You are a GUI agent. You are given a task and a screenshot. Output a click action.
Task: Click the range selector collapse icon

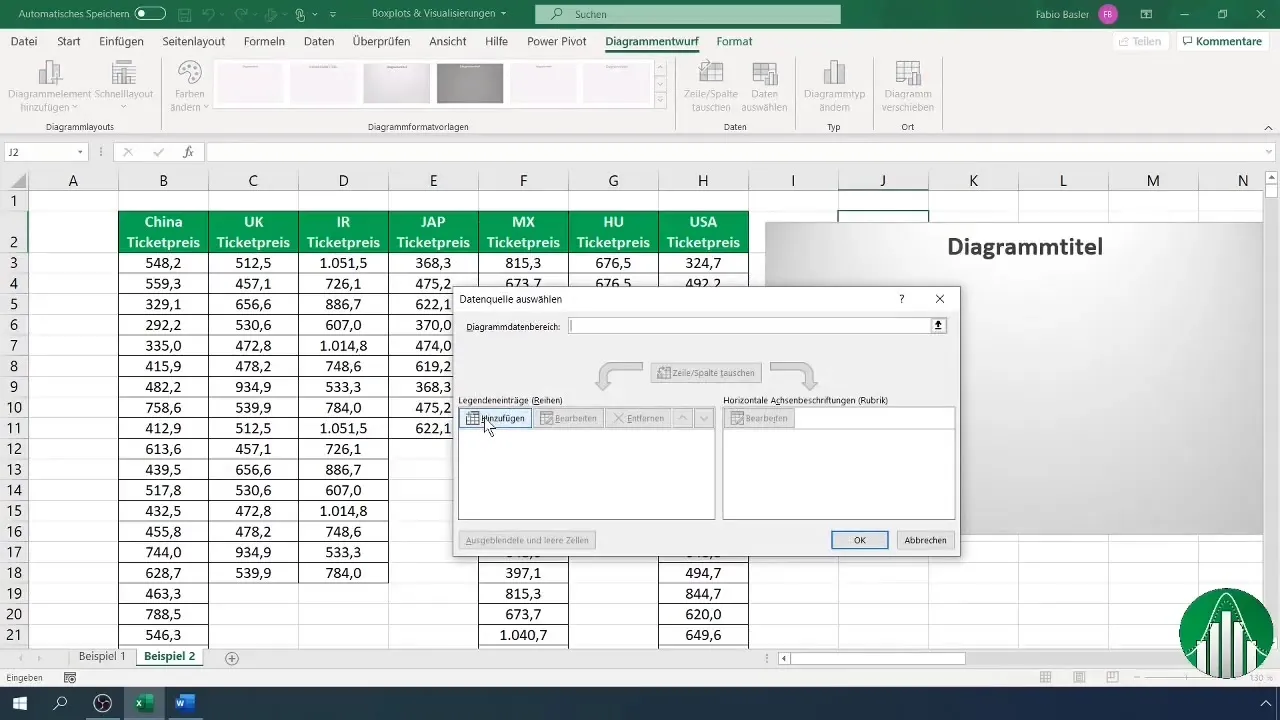point(939,326)
